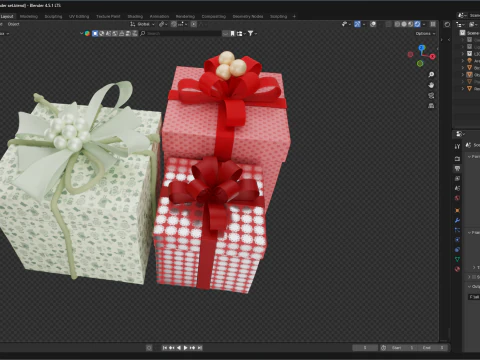Image resolution: width=480 pixels, height=360 pixels.
Task: Jump to the timeline end frame
Action: pos(200,348)
